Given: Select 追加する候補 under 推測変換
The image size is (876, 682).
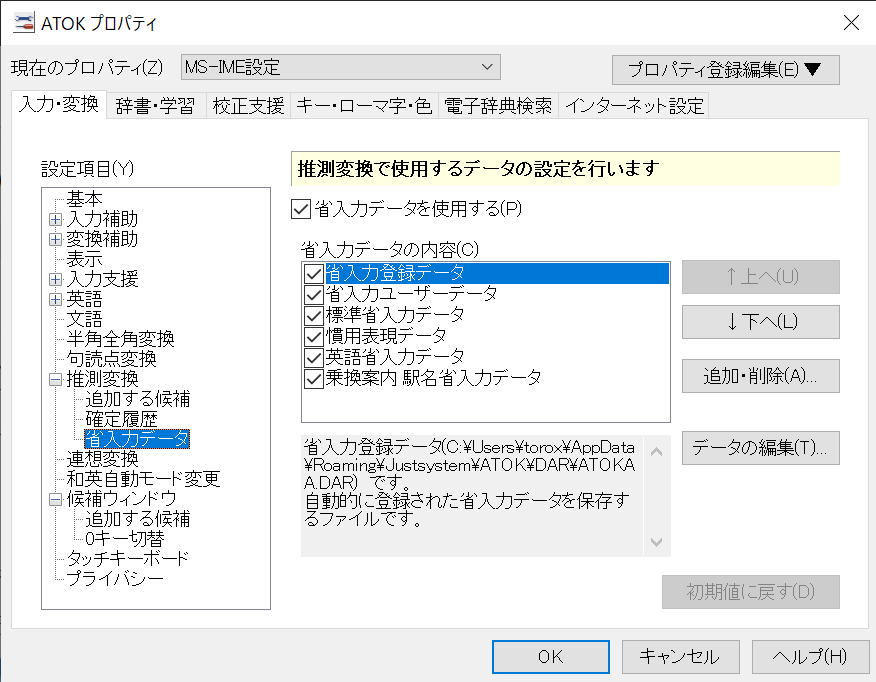Looking at the screenshot, I should tap(137, 399).
